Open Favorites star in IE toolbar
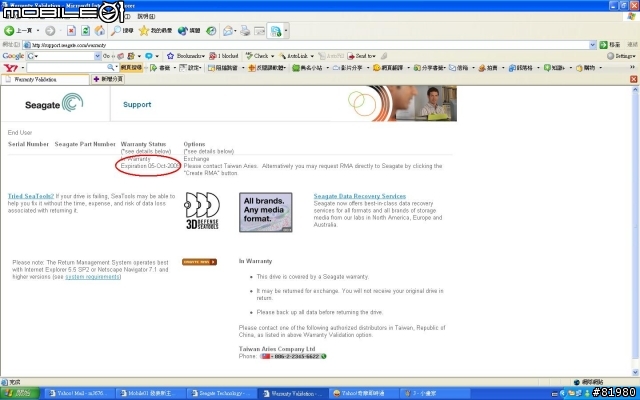Image resolution: width=640 pixels, height=400 pixels. 155,31
